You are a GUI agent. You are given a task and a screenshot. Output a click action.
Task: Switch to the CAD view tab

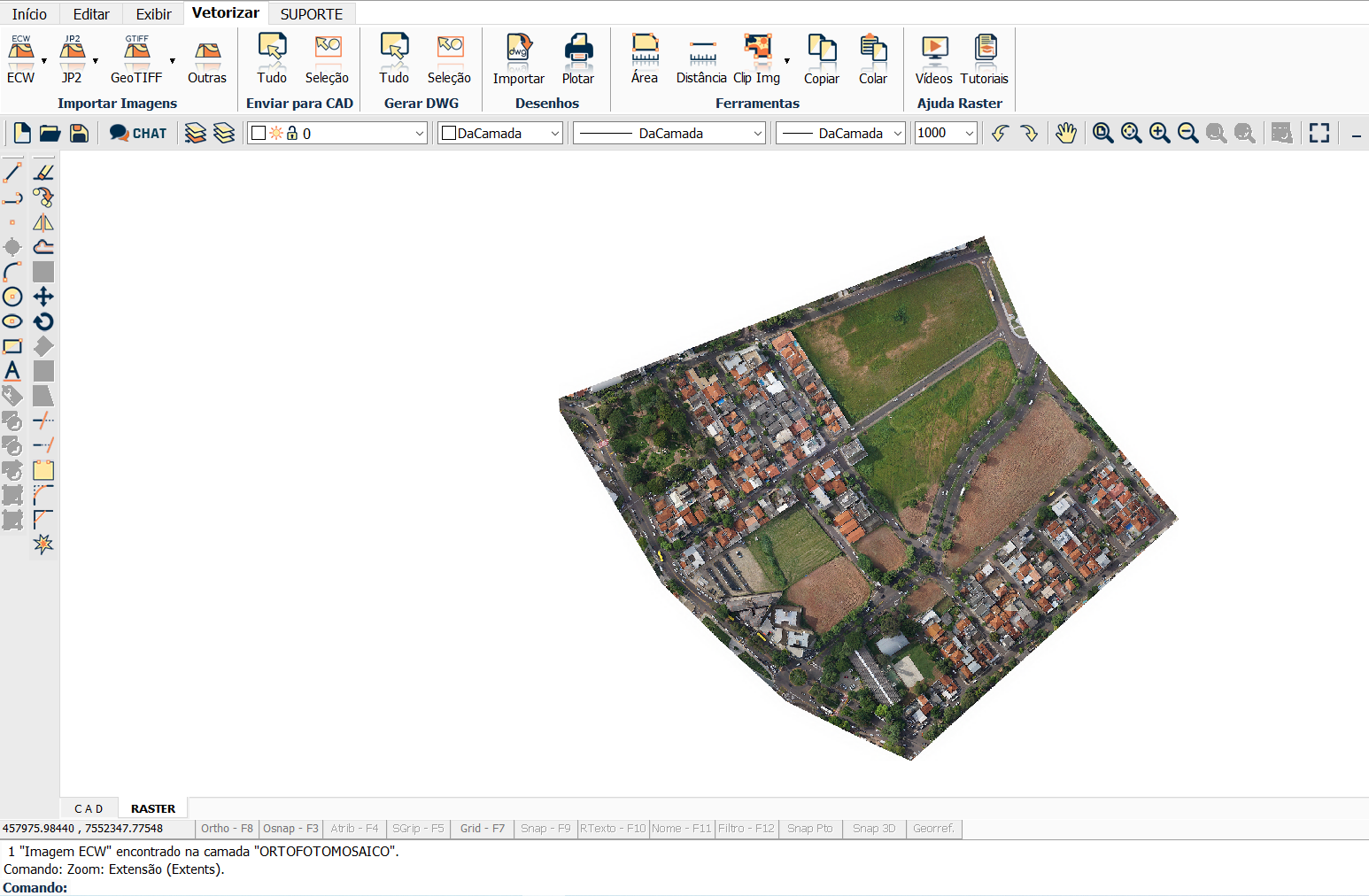89,808
